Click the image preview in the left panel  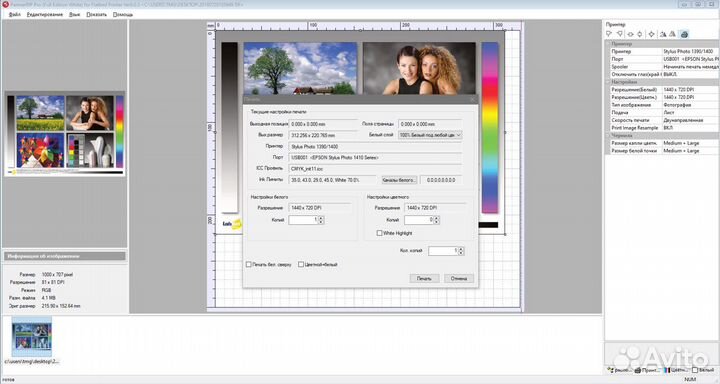(x=65, y=134)
